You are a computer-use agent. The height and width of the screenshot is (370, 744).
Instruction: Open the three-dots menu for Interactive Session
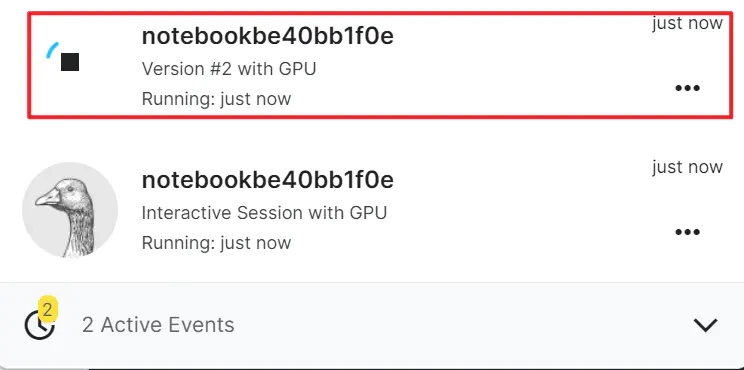coord(688,232)
